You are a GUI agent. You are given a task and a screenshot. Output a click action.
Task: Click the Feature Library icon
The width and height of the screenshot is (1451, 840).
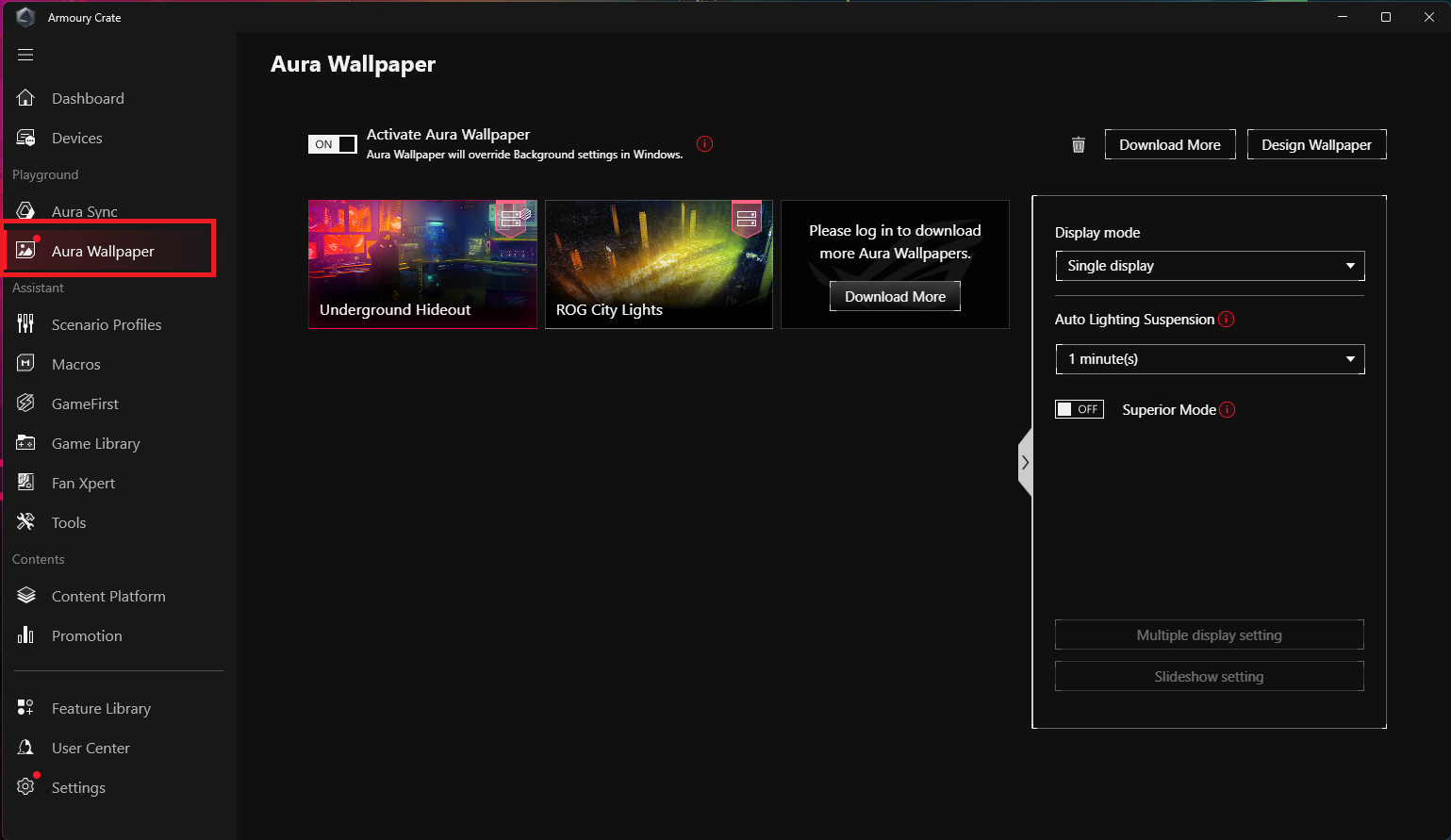tap(25, 708)
